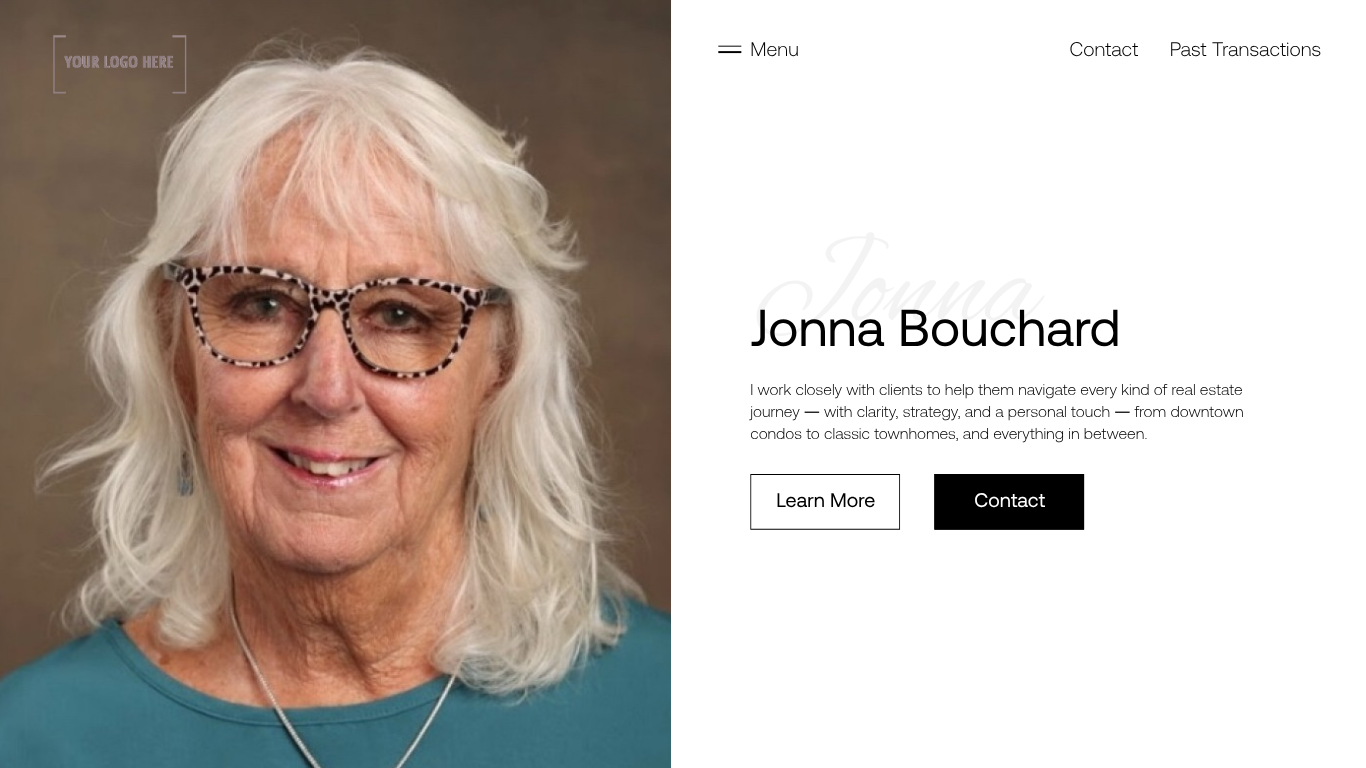The width and height of the screenshot is (1366, 768).
Task: Click the faint script 'Jonna' watermark
Action: point(900,275)
